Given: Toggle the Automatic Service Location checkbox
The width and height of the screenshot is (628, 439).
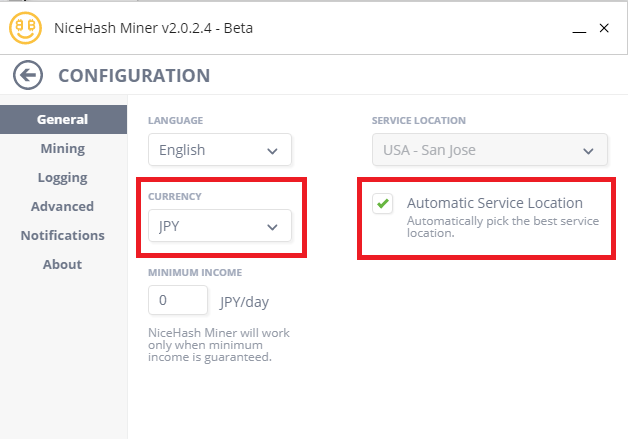Looking at the screenshot, I should coord(382,204).
